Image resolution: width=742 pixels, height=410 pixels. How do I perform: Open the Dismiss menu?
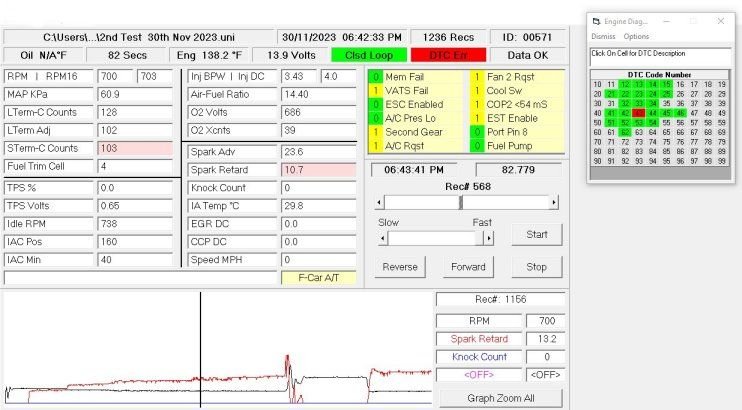pyautogui.click(x=604, y=36)
